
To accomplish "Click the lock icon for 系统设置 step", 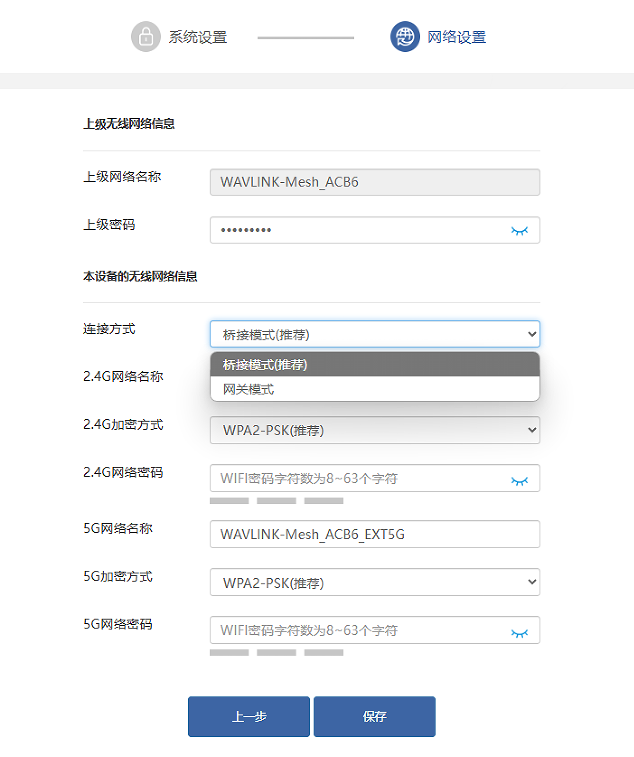I will pyautogui.click(x=146, y=37).
